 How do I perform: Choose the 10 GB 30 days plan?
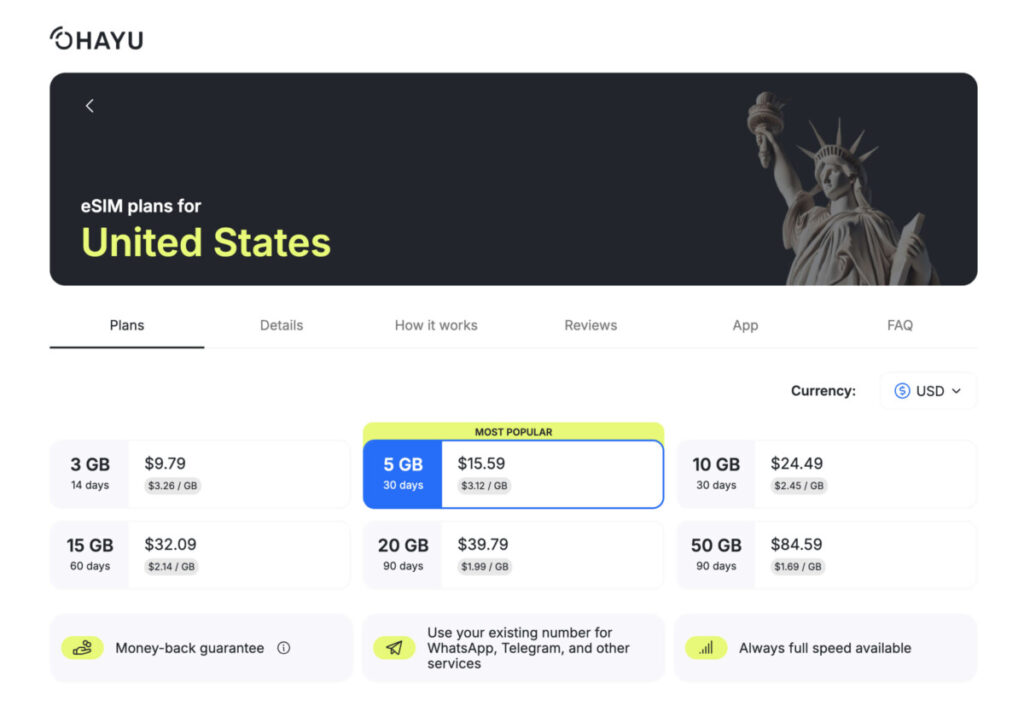point(826,474)
